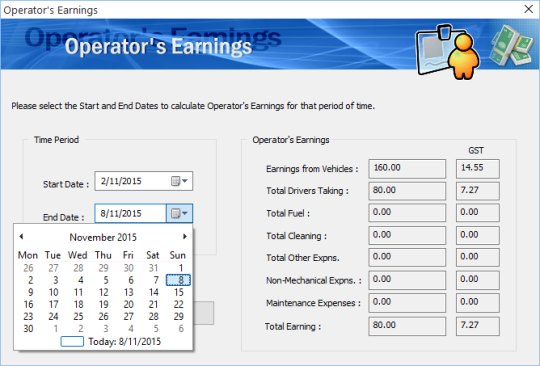
Task: Choose November 20 in the calendar
Action: [x=128, y=304]
